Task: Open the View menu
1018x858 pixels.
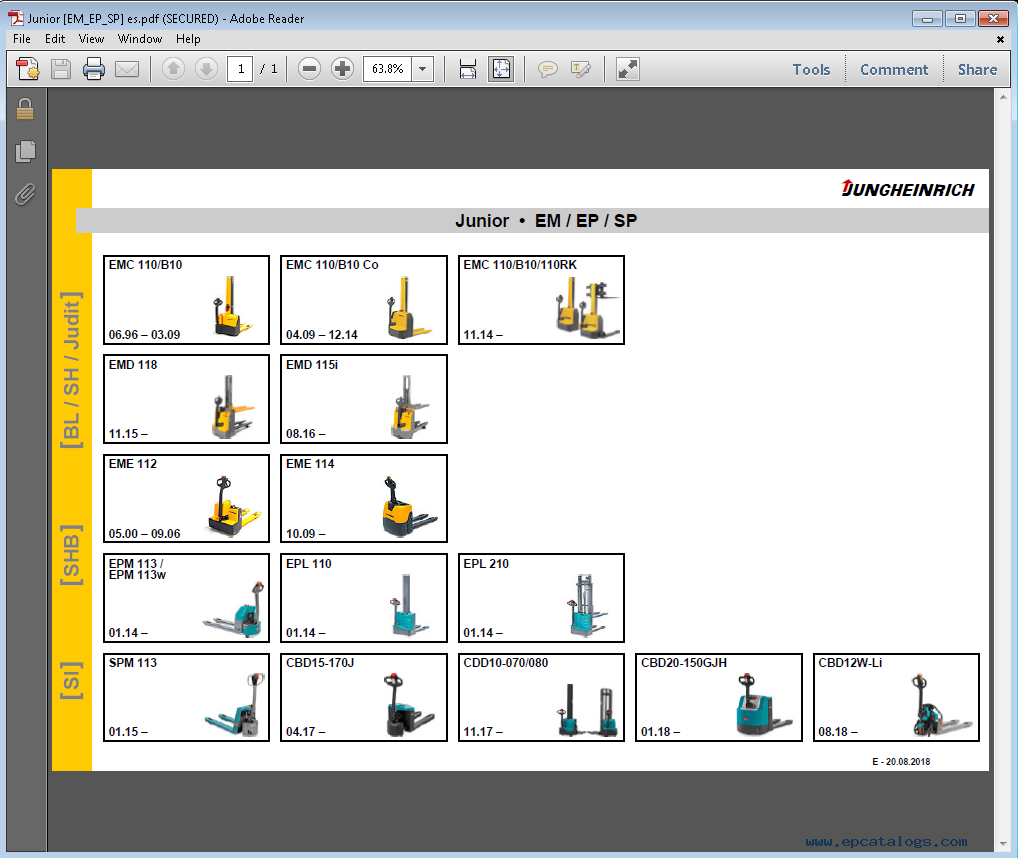Action: click(x=91, y=39)
